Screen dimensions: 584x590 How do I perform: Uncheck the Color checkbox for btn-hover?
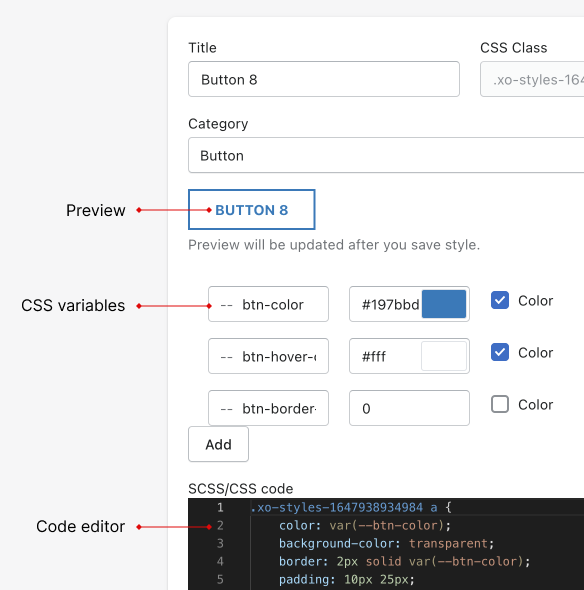pos(500,352)
